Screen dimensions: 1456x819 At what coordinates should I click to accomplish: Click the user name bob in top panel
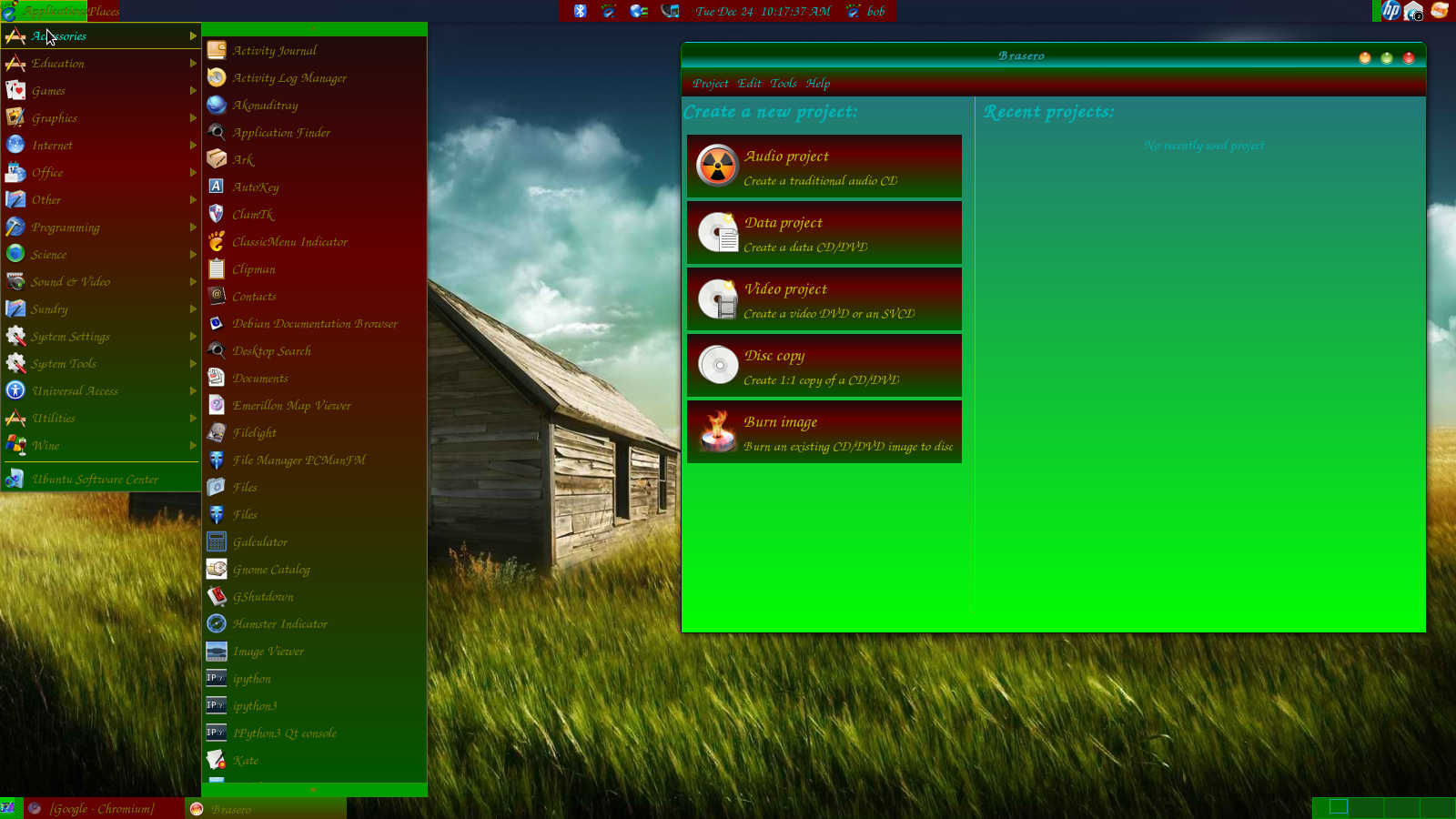click(x=875, y=11)
